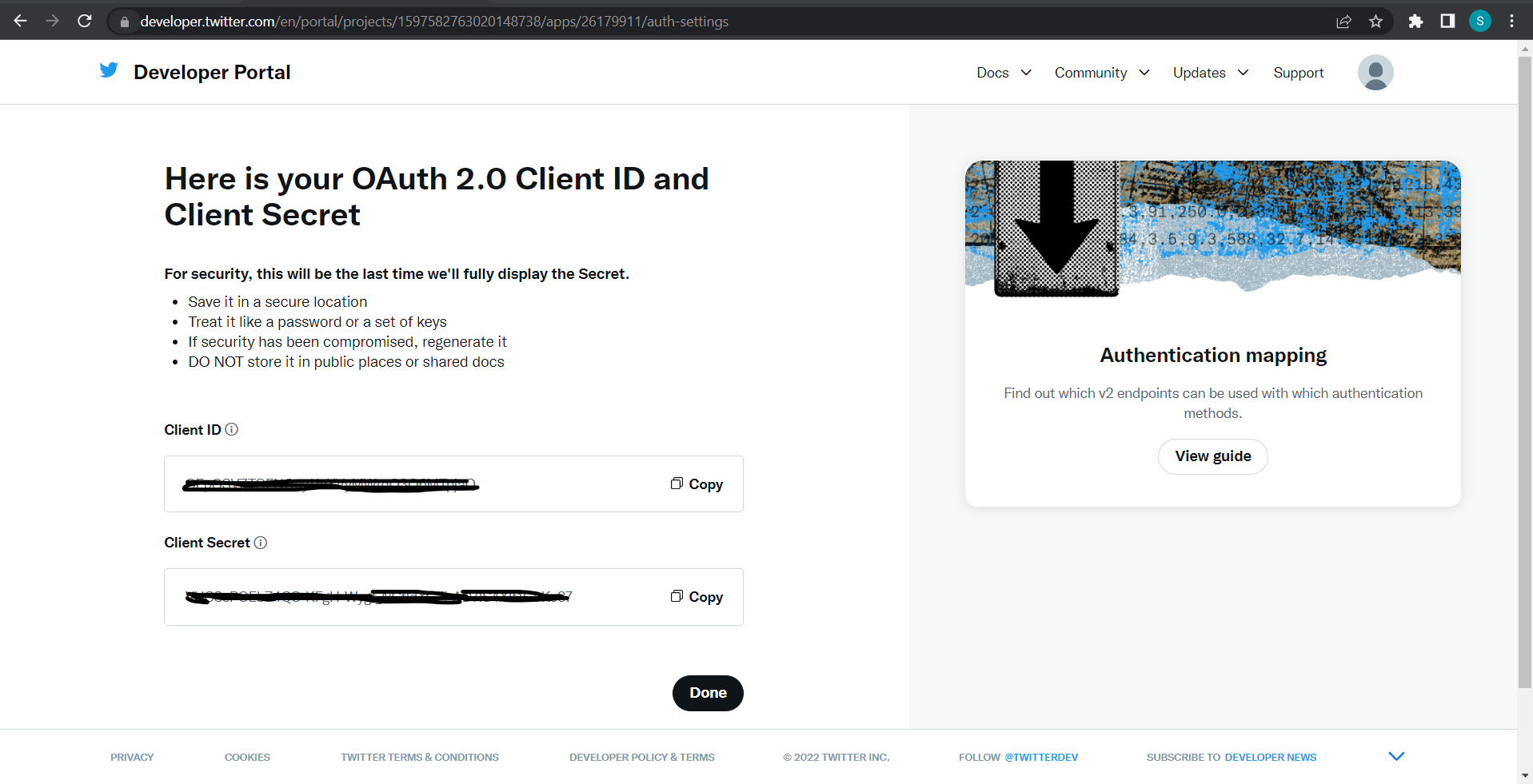Click the Client Secret info icon

pos(261,543)
